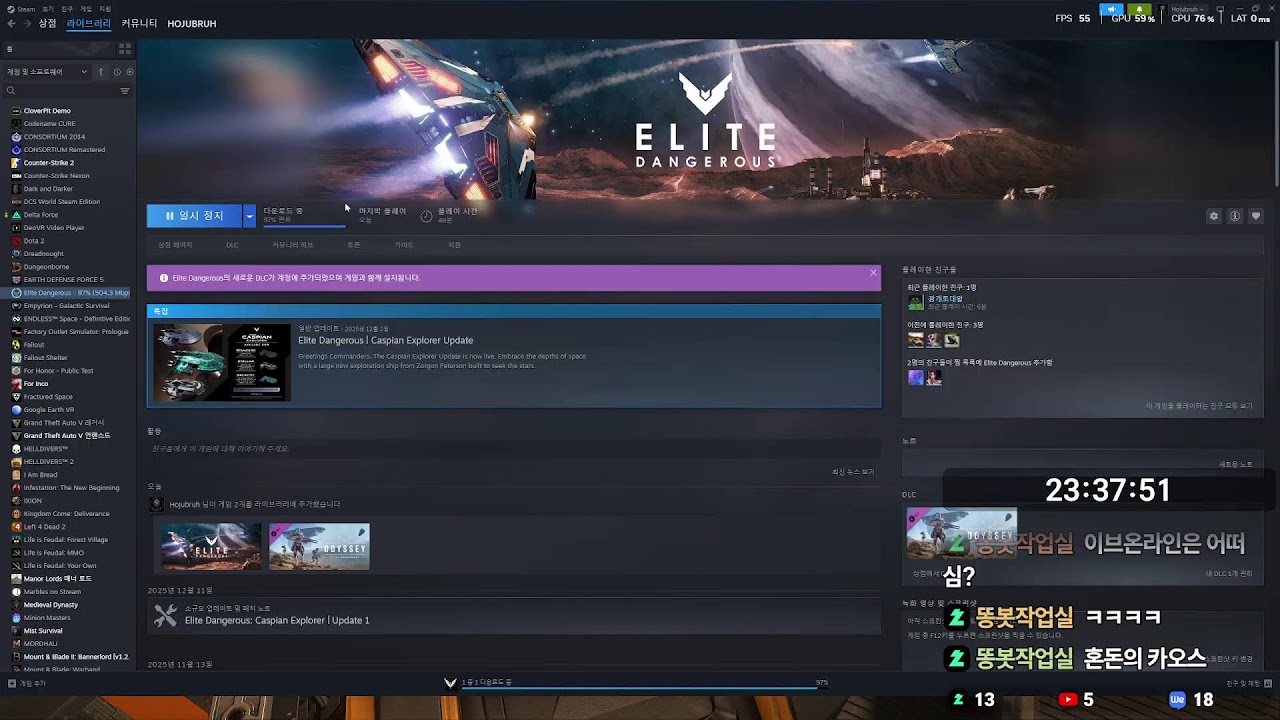Click the Left 4 Dead 2 icon

16,527
